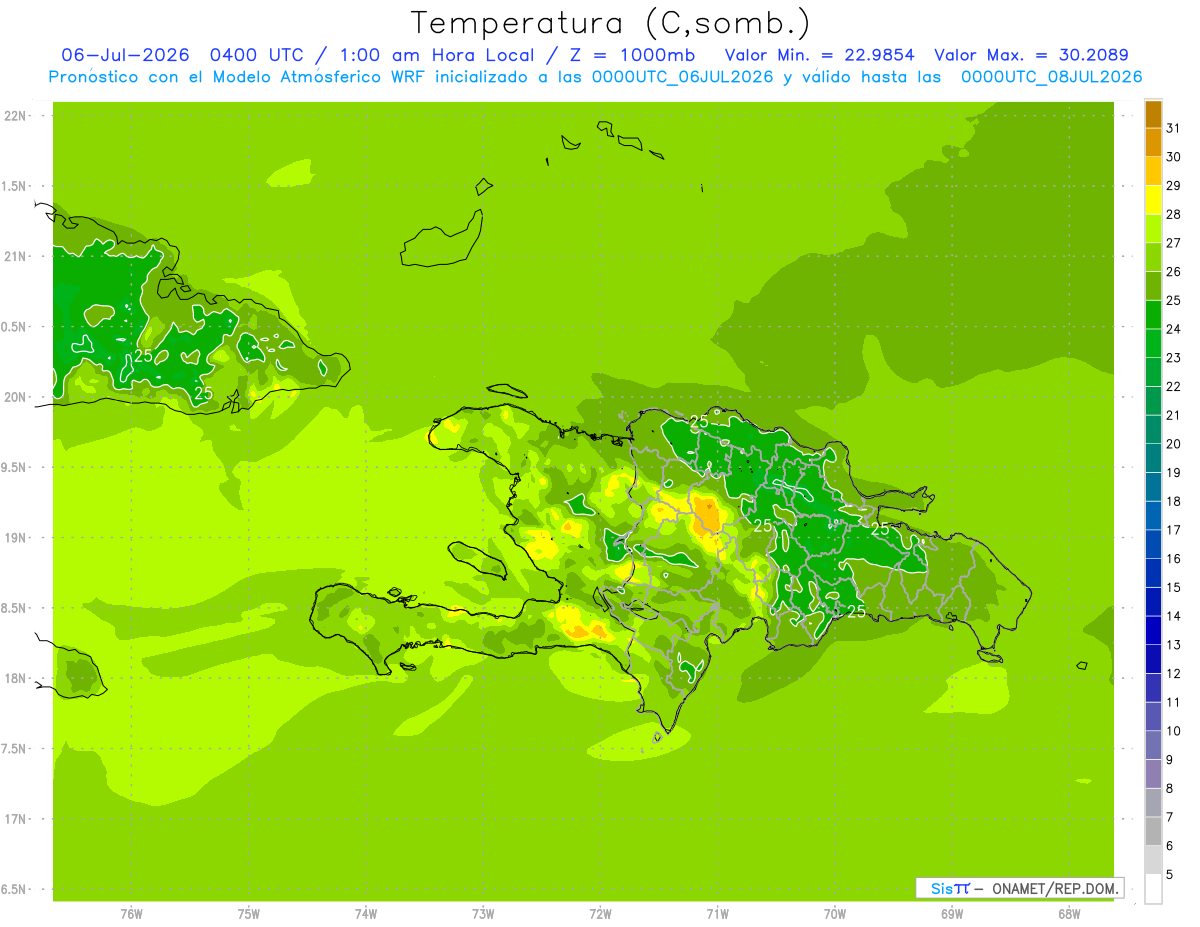
Task: Click the dark blue 13 legend swatch
Action: [x=1153, y=631]
